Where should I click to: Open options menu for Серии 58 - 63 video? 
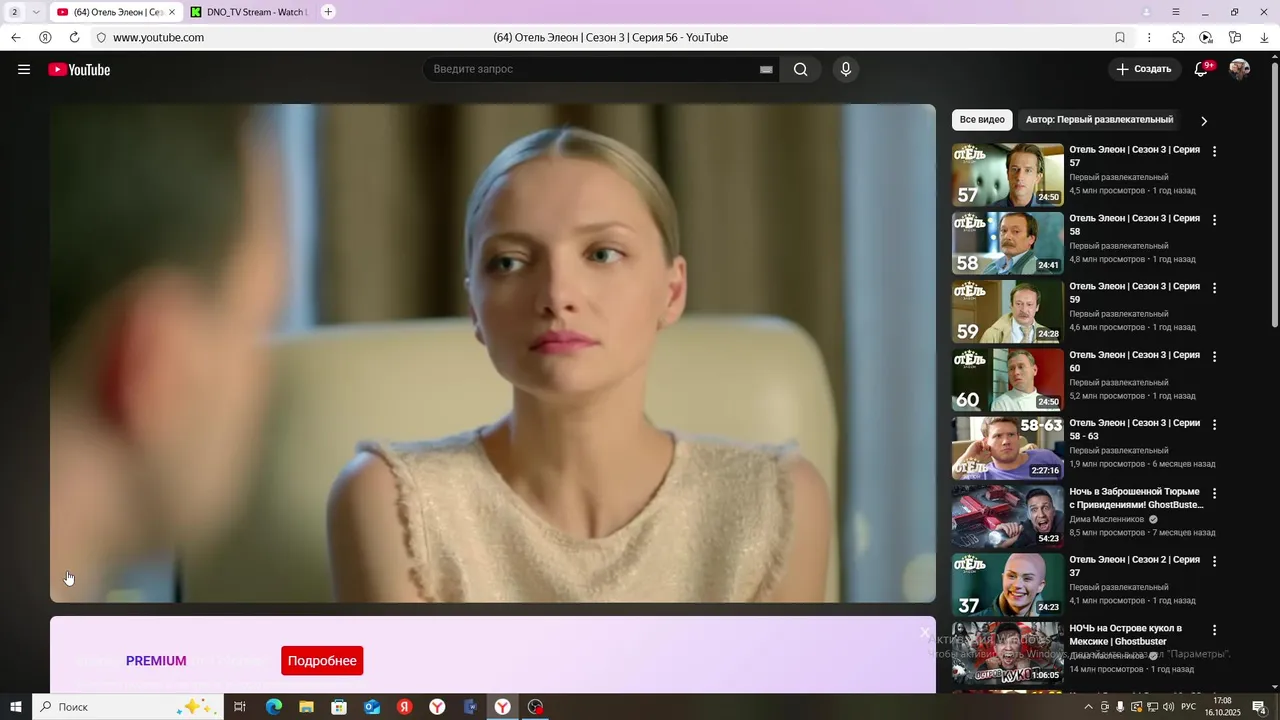coord(1215,424)
